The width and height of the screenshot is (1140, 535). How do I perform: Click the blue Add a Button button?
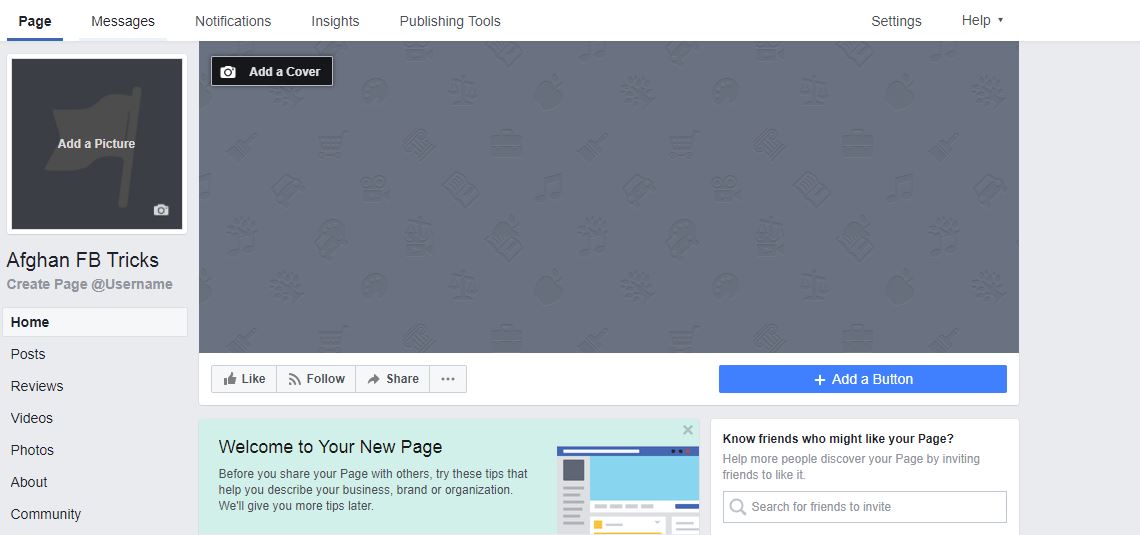coord(862,379)
